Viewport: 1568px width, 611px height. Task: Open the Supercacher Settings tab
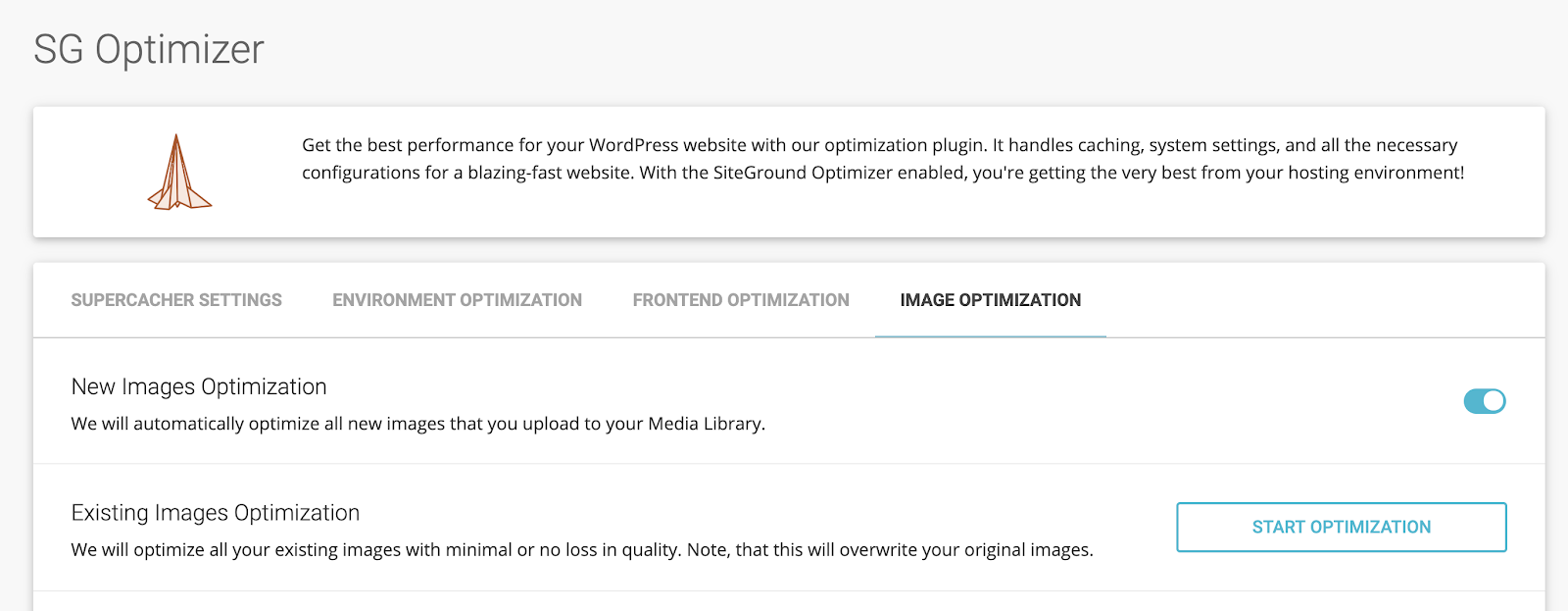[176, 300]
